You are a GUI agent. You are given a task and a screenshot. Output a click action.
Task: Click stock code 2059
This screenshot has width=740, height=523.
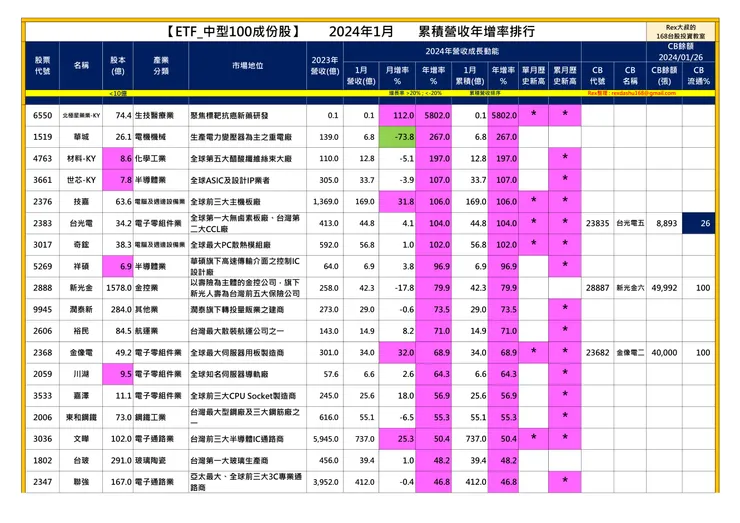click(x=42, y=374)
